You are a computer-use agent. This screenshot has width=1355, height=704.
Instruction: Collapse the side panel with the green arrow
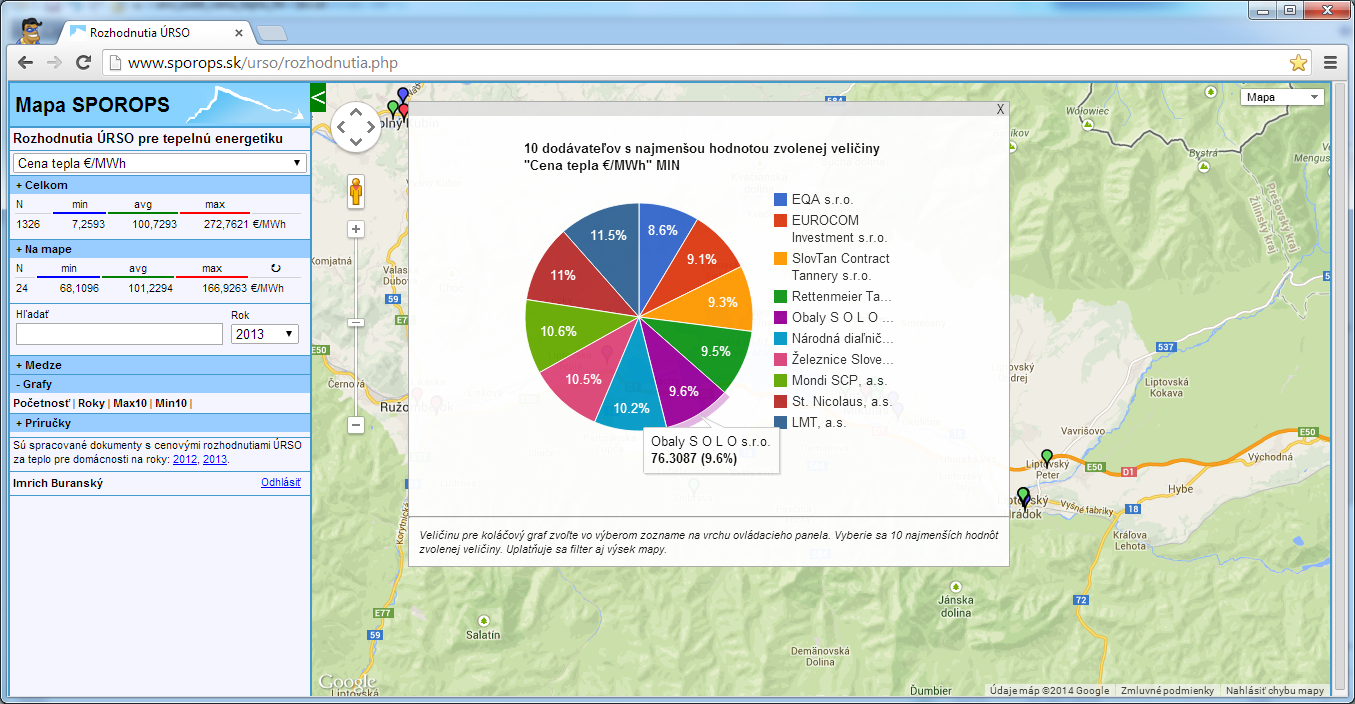[319, 98]
